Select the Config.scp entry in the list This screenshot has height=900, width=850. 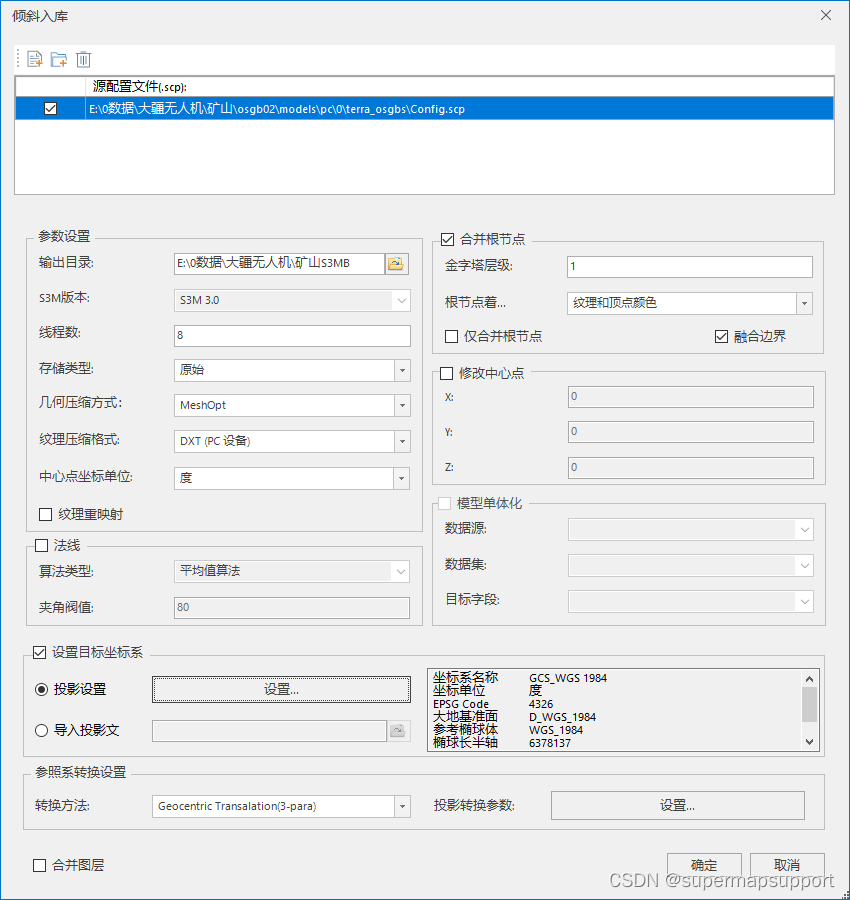(300, 108)
